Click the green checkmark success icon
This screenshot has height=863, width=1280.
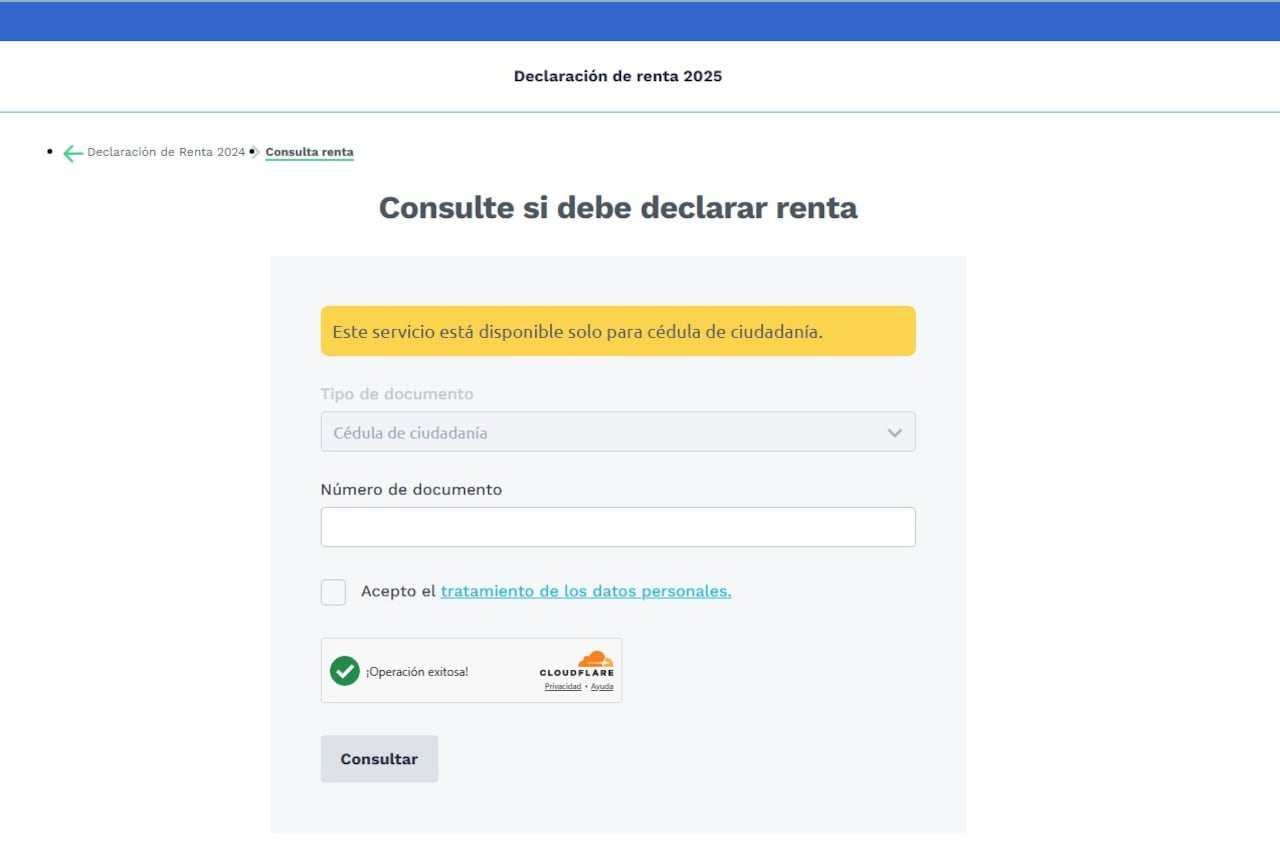click(344, 670)
